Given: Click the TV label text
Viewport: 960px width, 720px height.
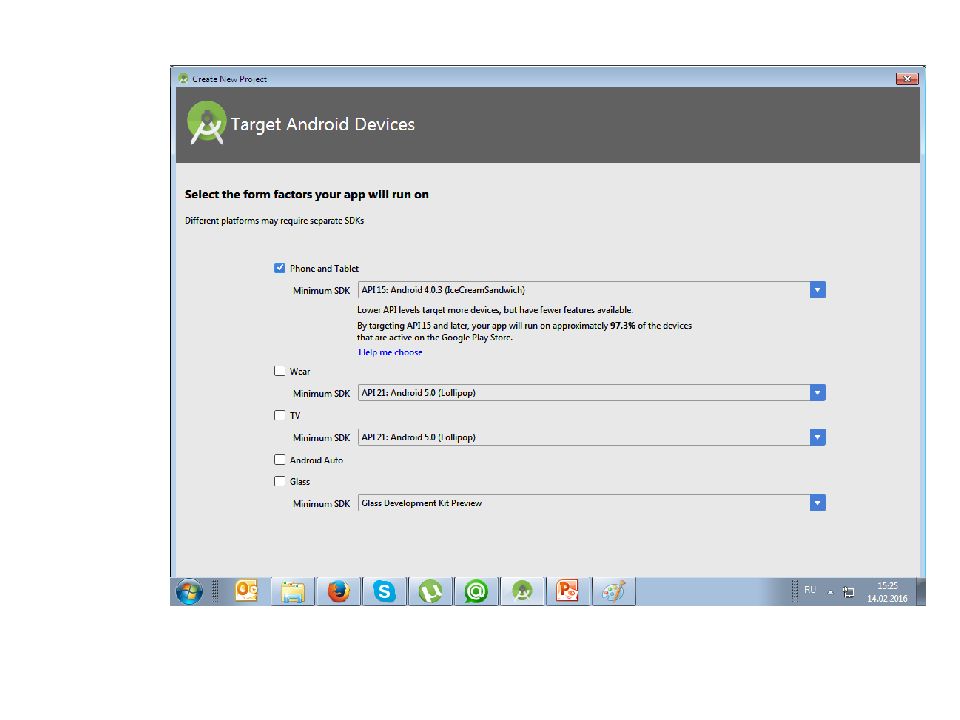Looking at the screenshot, I should (295, 416).
